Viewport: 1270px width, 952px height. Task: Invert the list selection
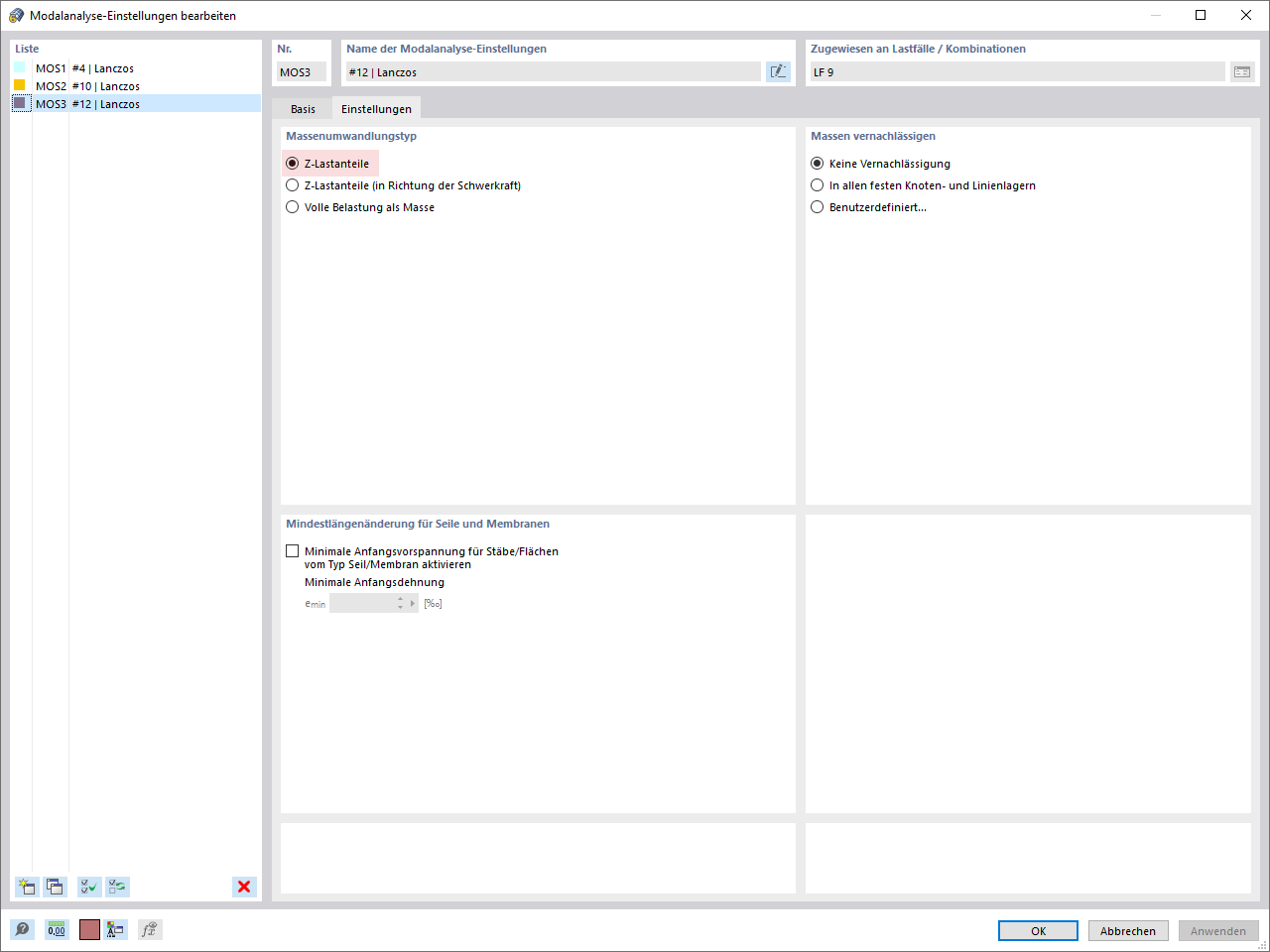(118, 887)
